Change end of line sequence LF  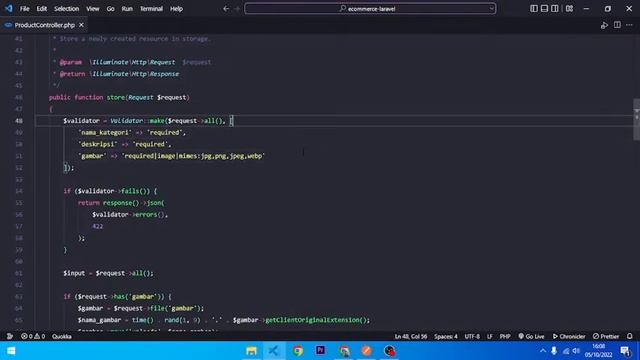pos(489,336)
